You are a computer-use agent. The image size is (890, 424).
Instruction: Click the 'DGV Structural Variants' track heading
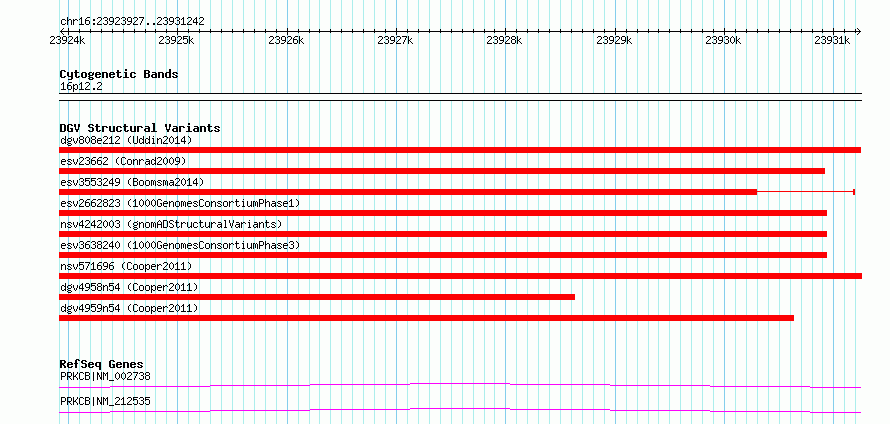pyautogui.click(x=140, y=128)
